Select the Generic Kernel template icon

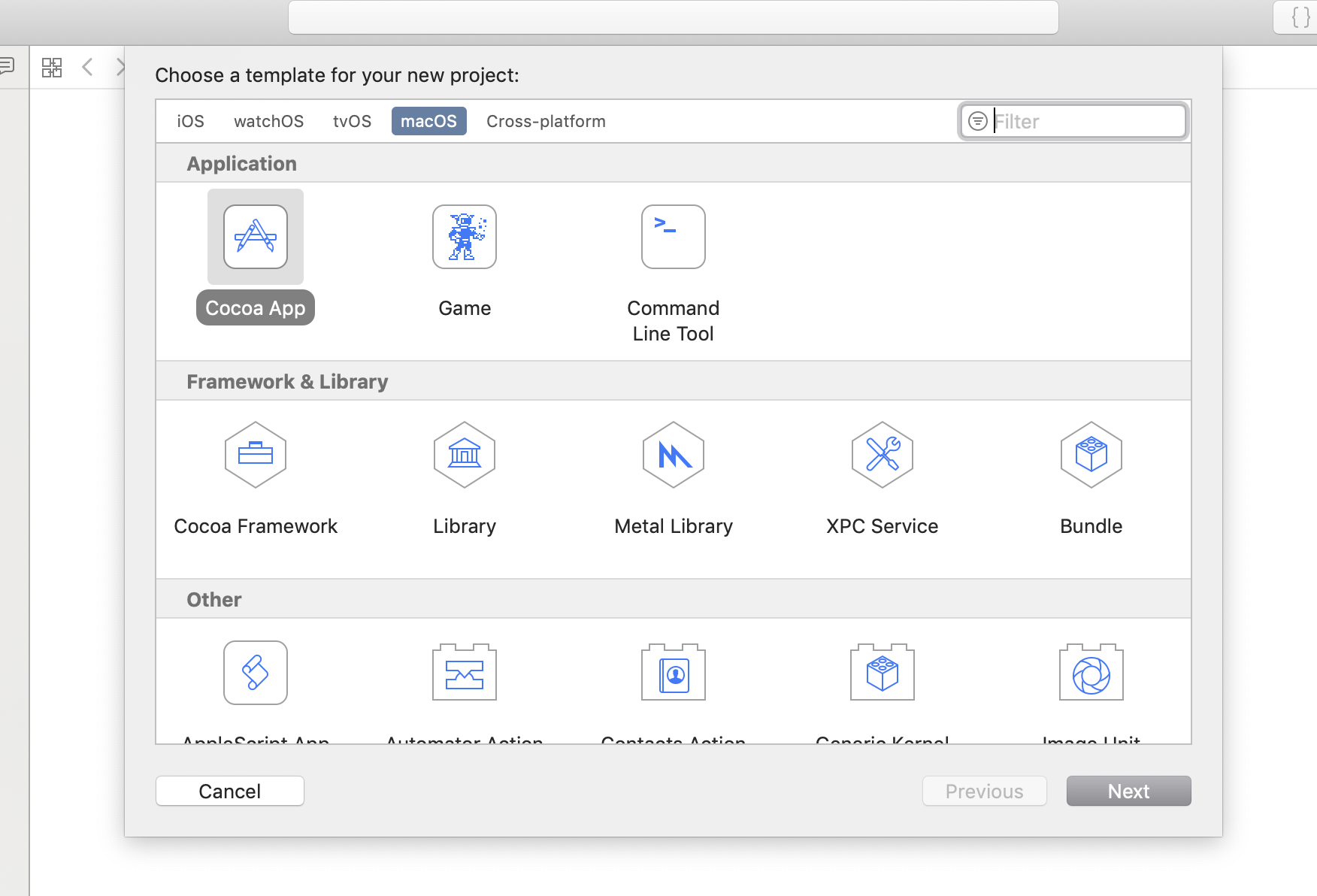pos(883,672)
